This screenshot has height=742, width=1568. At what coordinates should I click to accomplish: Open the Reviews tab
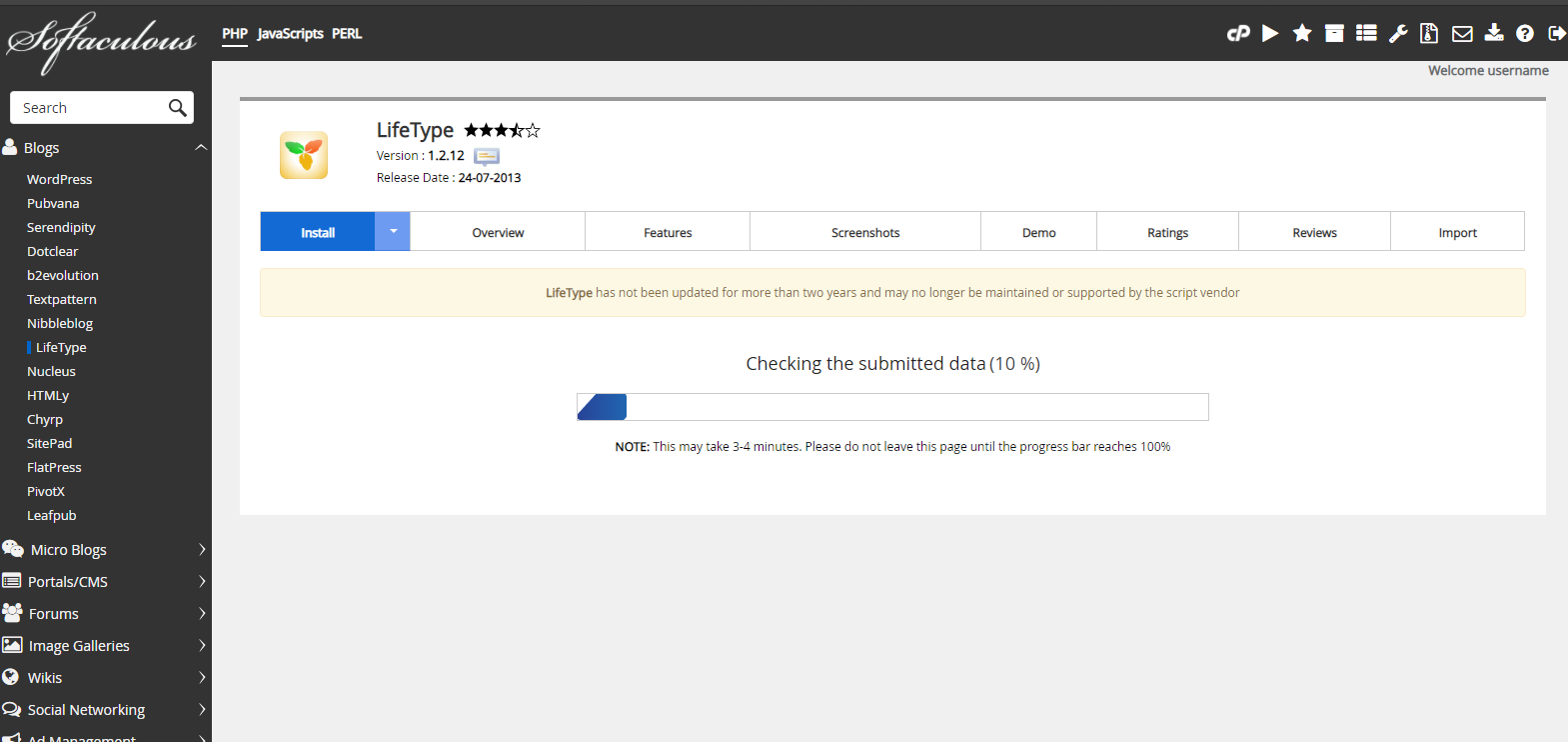(1313, 232)
